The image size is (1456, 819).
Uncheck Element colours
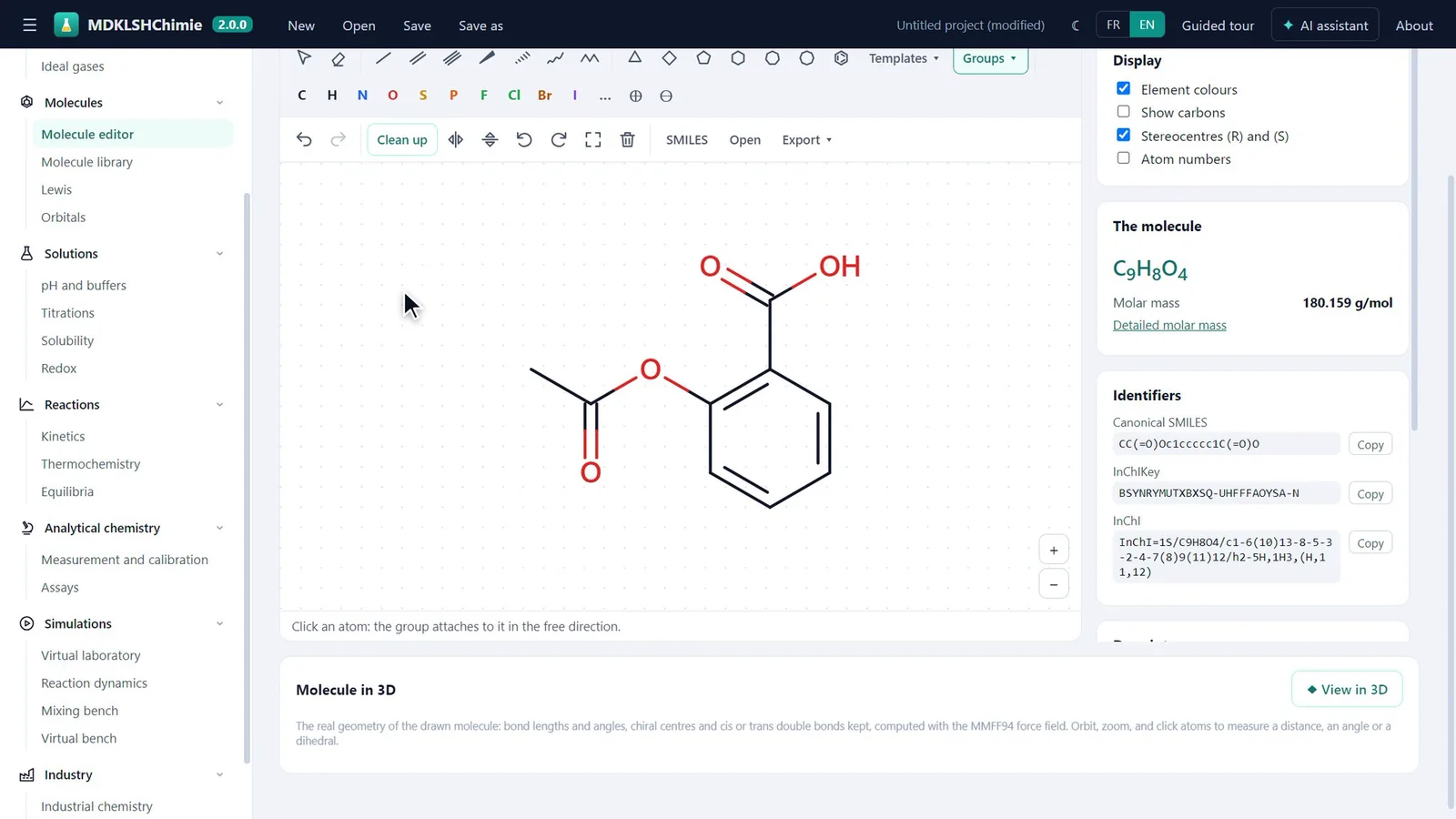click(1123, 88)
